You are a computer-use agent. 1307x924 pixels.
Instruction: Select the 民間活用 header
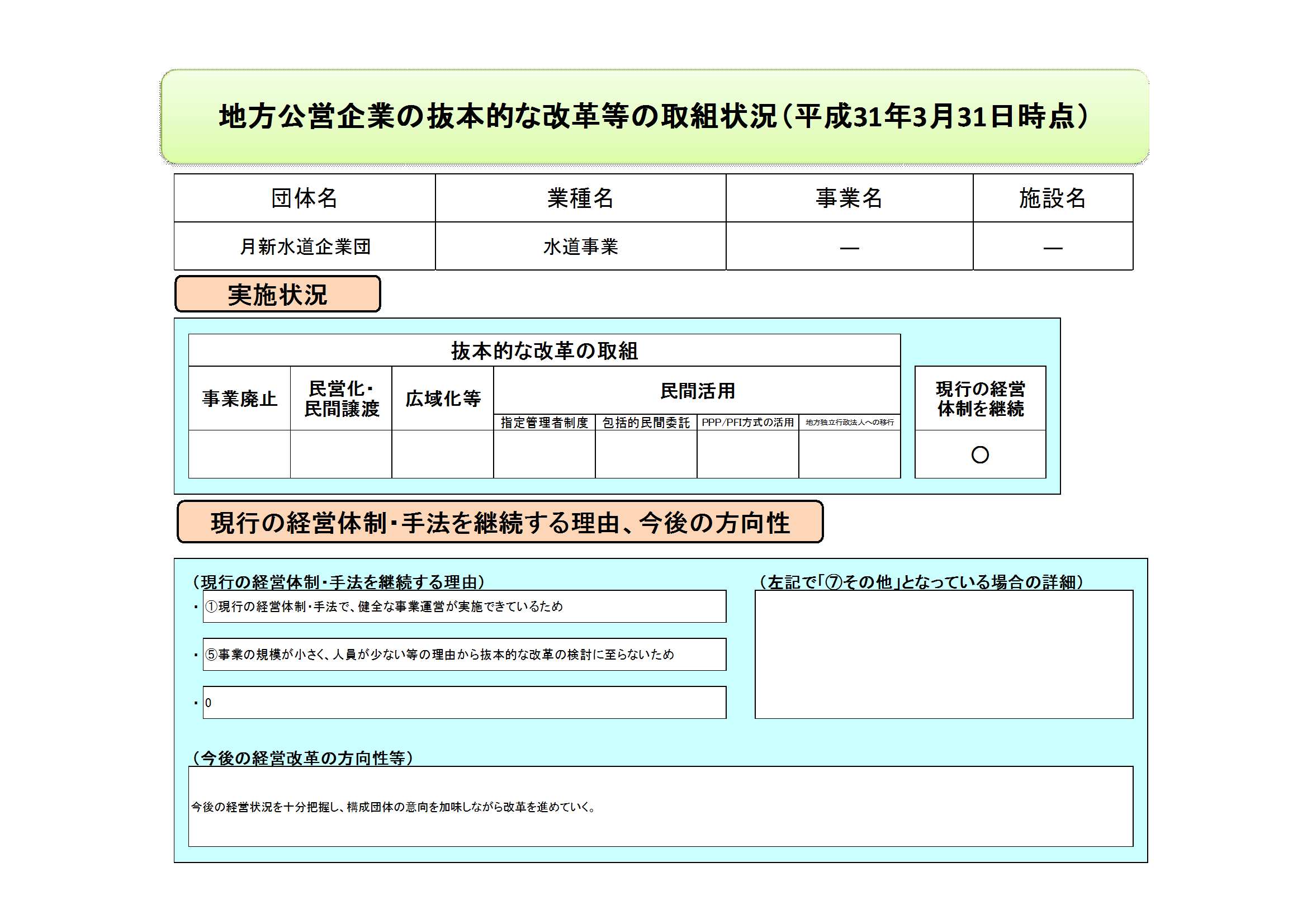697,391
